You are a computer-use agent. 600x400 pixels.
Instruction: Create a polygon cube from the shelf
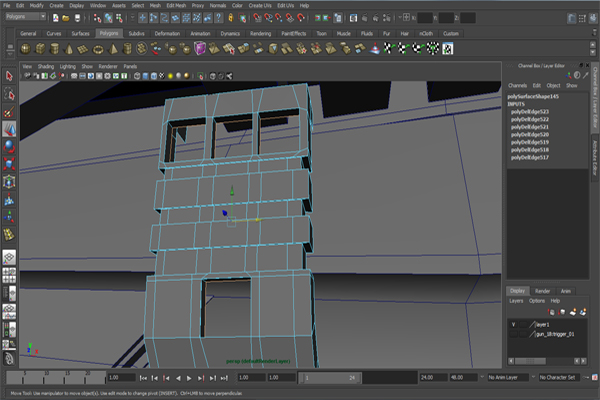(x=40, y=49)
